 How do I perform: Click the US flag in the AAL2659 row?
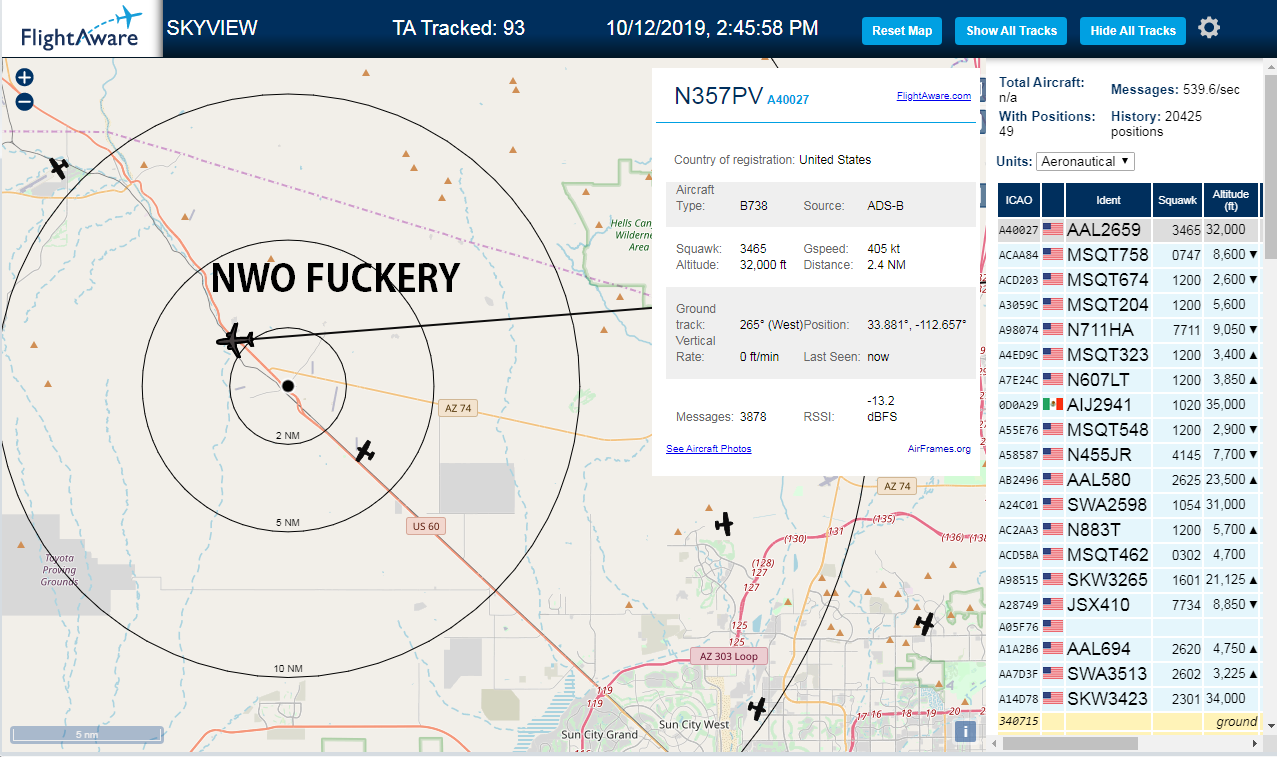pos(1053,229)
